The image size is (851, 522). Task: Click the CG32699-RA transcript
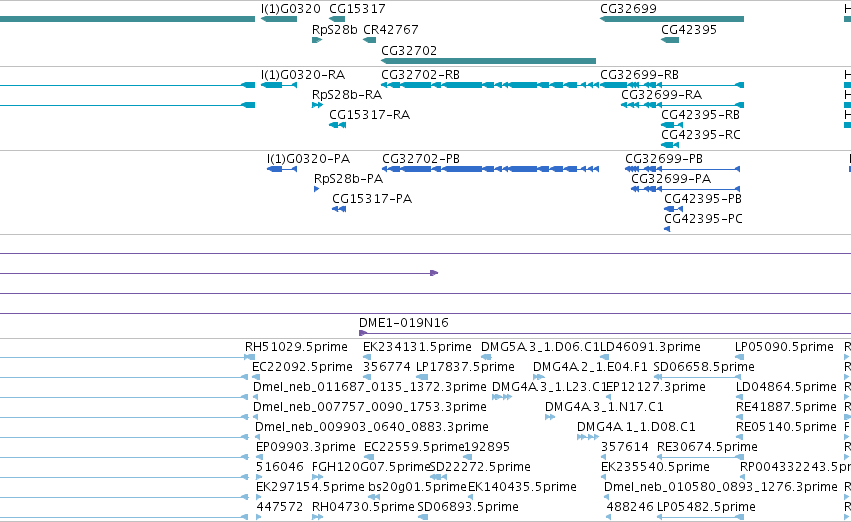[x=682, y=105]
